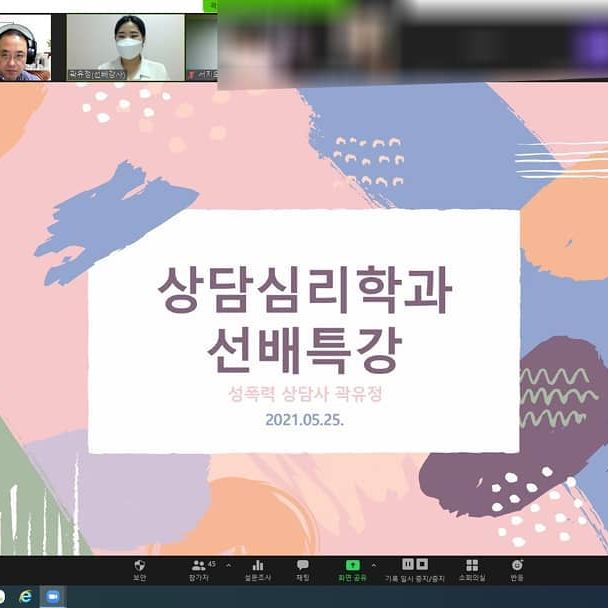Click the green Share Screen (화면 공유) icon
The height and width of the screenshot is (608, 608).
coord(352,565)
